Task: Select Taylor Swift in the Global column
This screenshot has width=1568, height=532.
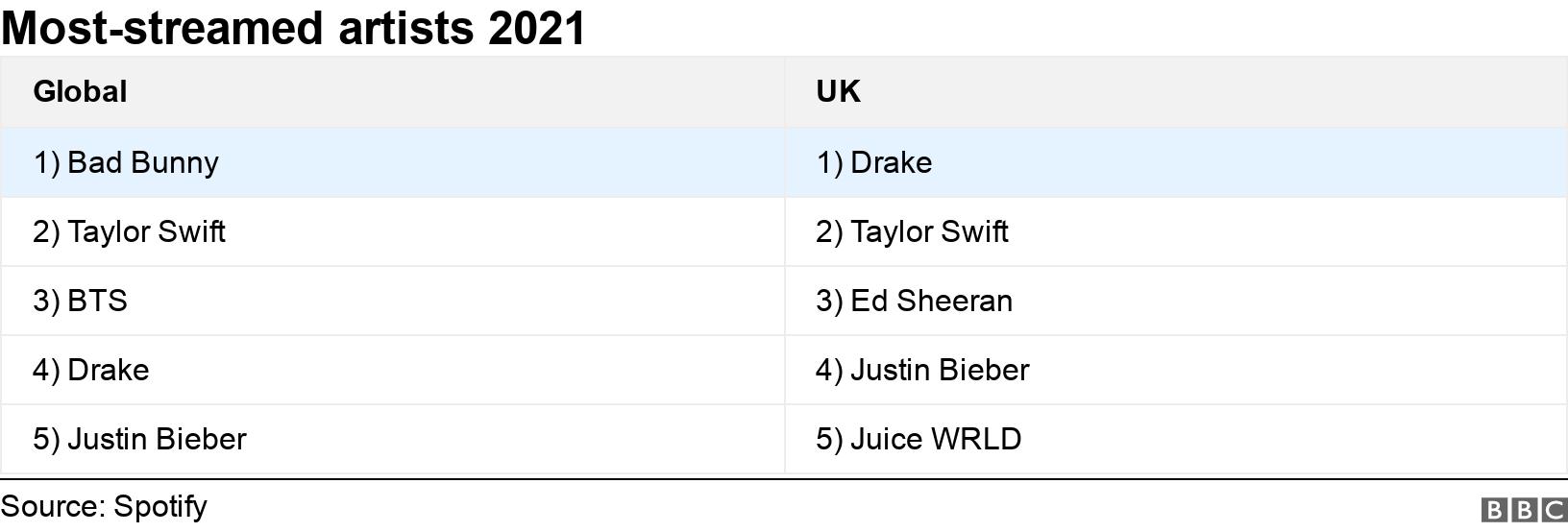Action: point(129,231)
